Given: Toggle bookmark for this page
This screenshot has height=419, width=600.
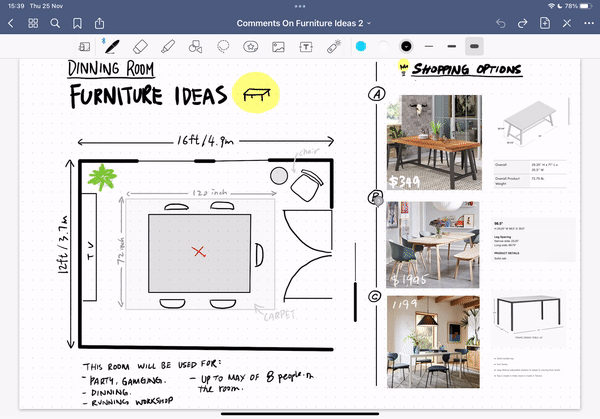Looking at the screenshot, I should tap(78, 22).
